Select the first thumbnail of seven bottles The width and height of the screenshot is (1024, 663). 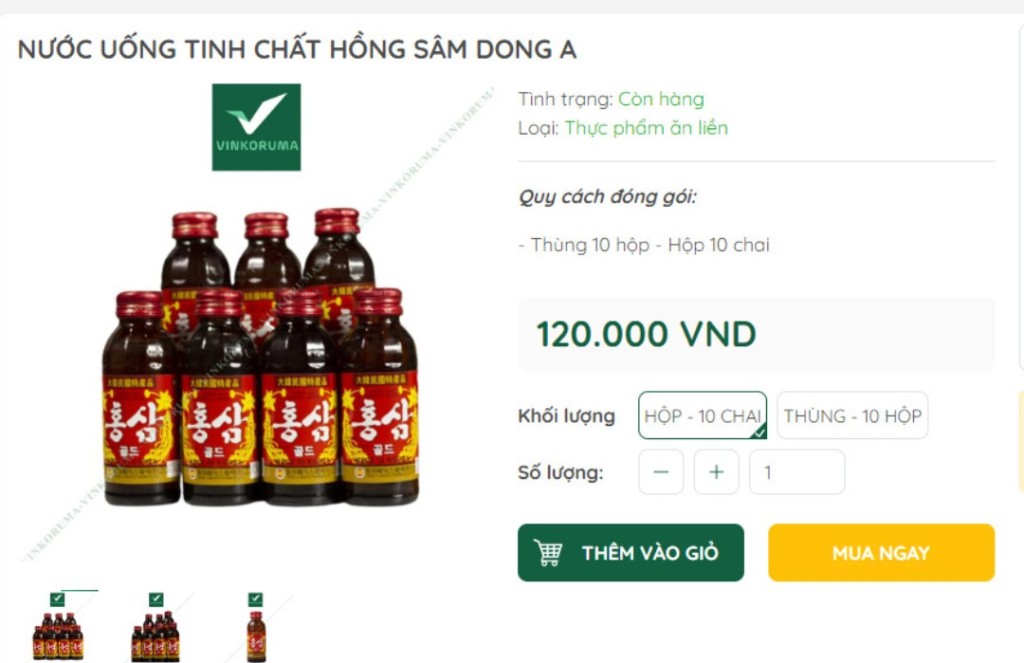[x=58, y=627]
